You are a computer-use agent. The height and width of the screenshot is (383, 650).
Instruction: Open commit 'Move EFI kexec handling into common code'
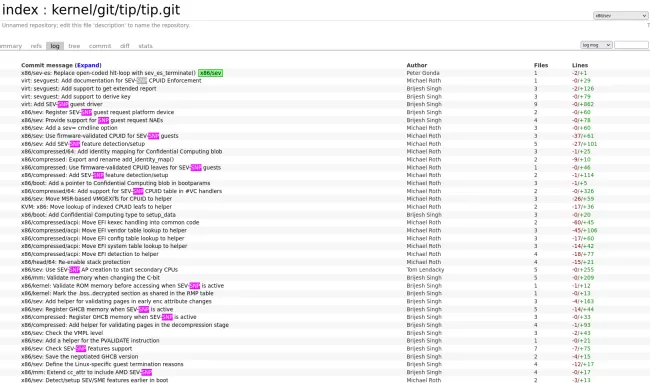pyautogui.click(x=110, y=223)
